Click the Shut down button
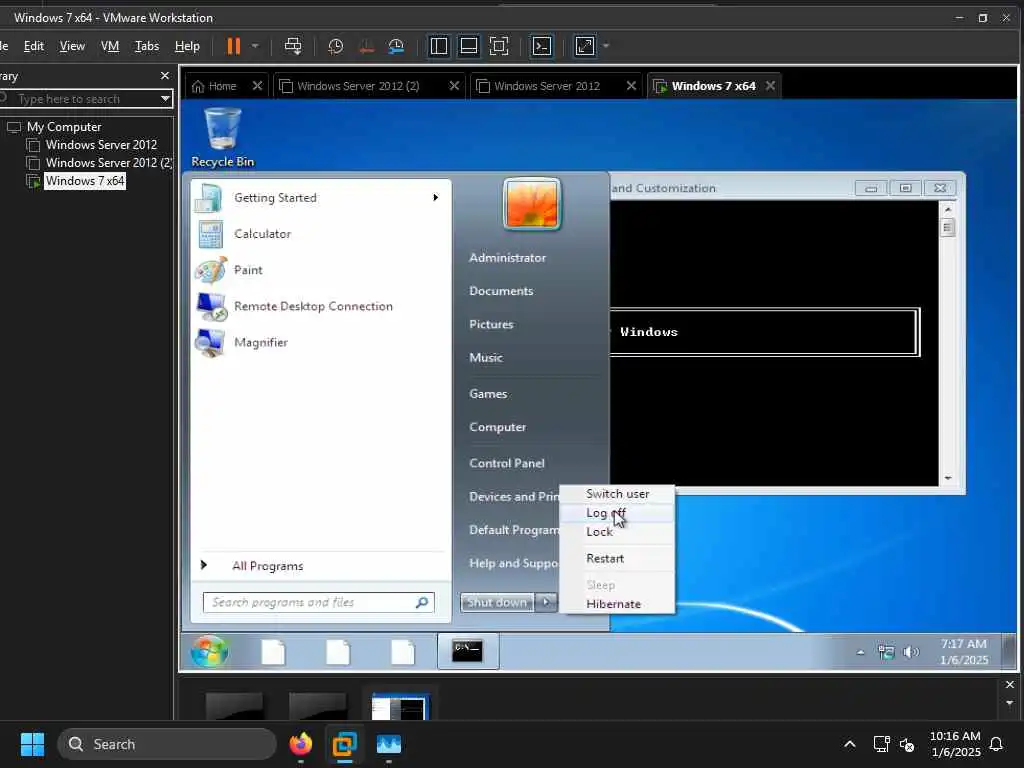This screenshot has width=1024, height=768. pos(498,602)
